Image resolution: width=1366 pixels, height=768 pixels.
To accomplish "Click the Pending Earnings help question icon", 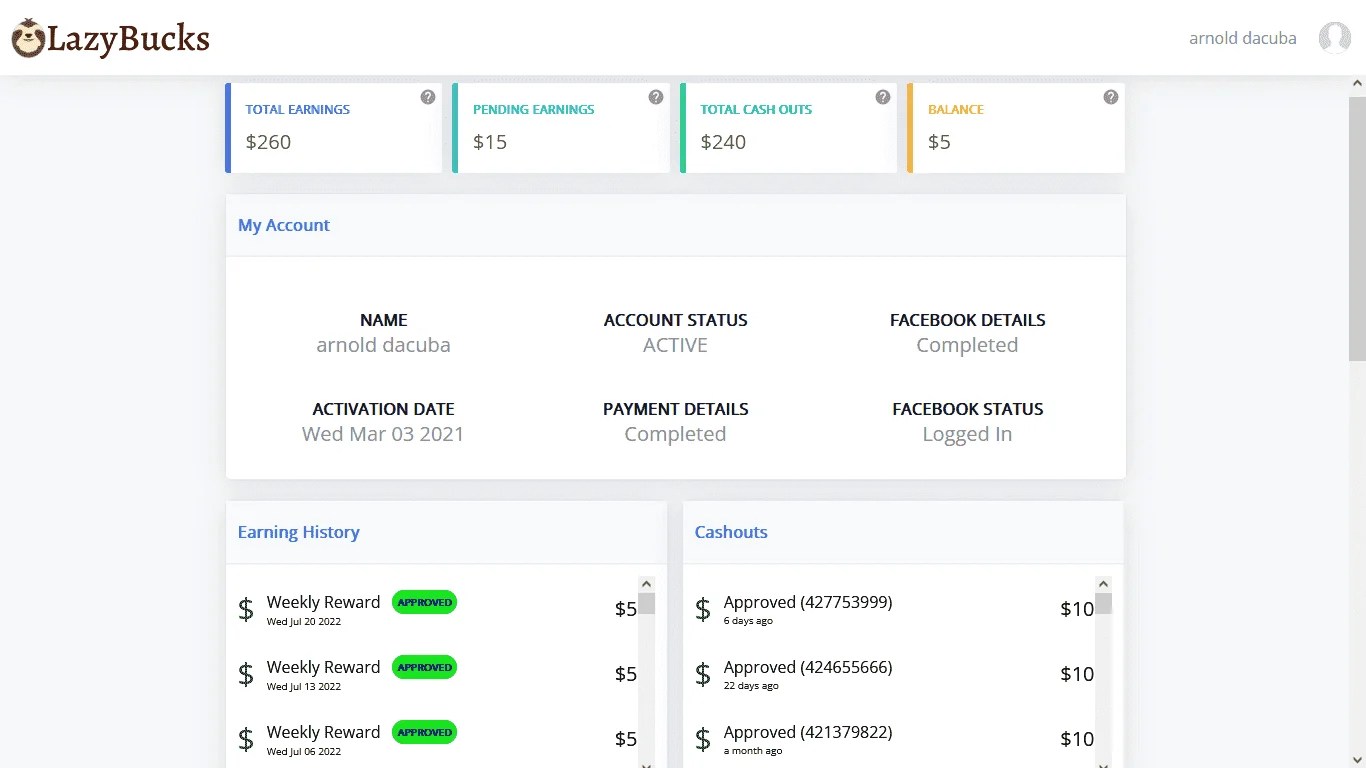I will click(x=656, y=97).
